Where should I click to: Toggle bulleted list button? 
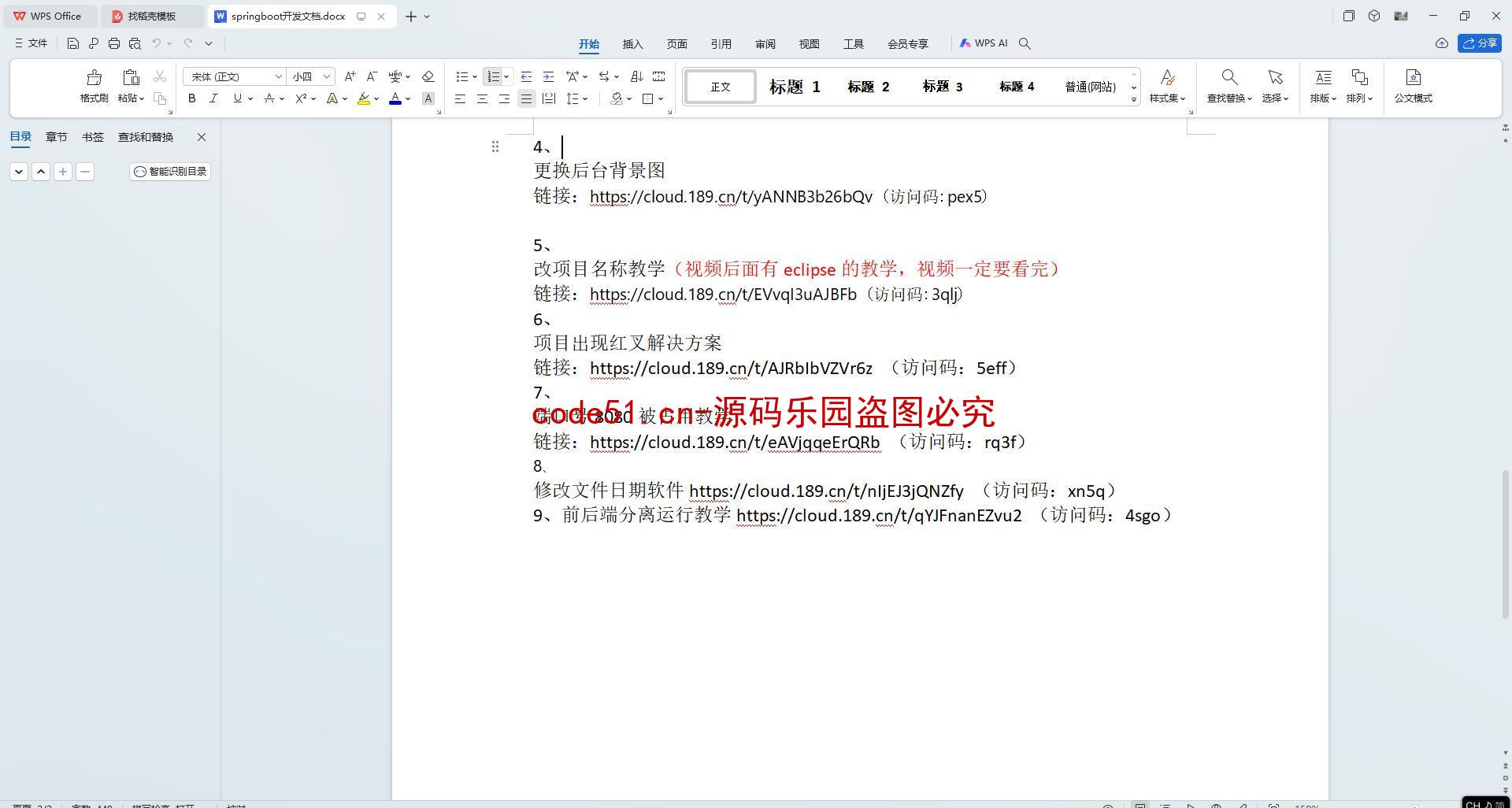(x=462, y=76)
